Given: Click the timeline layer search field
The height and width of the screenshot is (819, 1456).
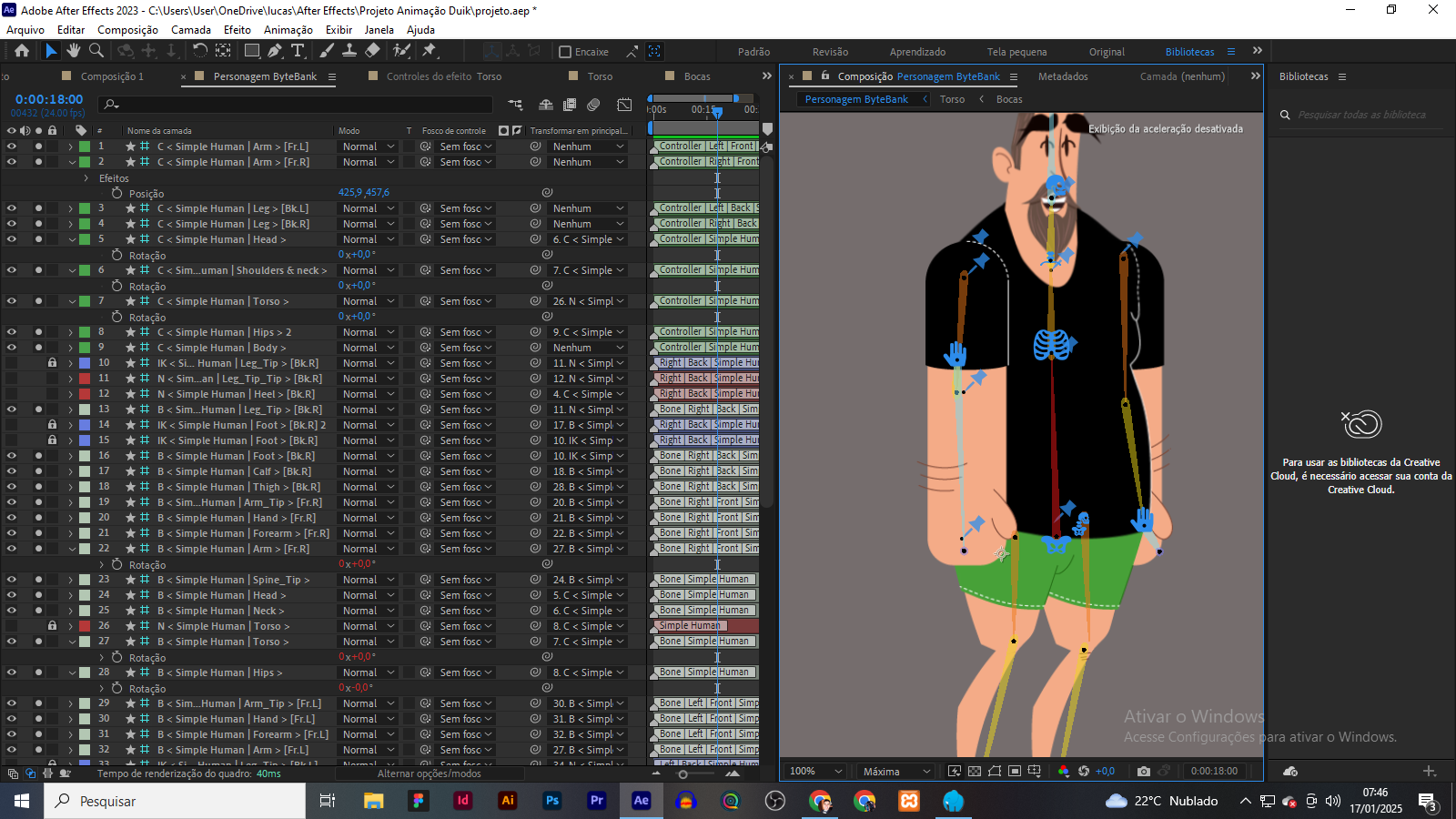Looking at the screenshot, I should (x=295, y=105).
